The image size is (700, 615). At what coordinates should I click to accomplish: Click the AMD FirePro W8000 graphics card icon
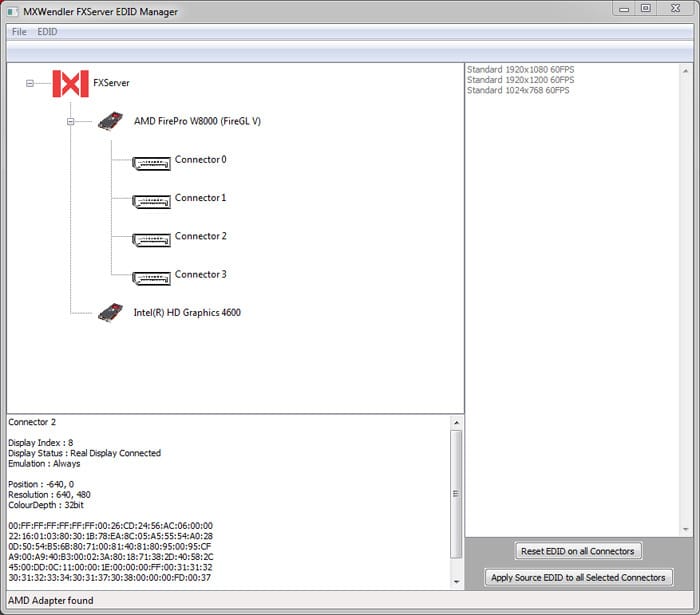pos(110,122)
